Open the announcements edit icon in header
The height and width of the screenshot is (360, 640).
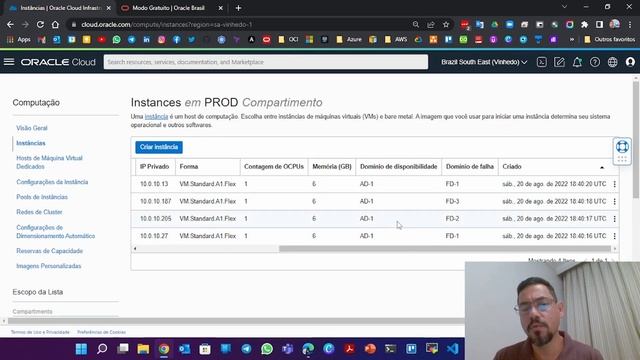pyautogui.click(x=559, y=62)
